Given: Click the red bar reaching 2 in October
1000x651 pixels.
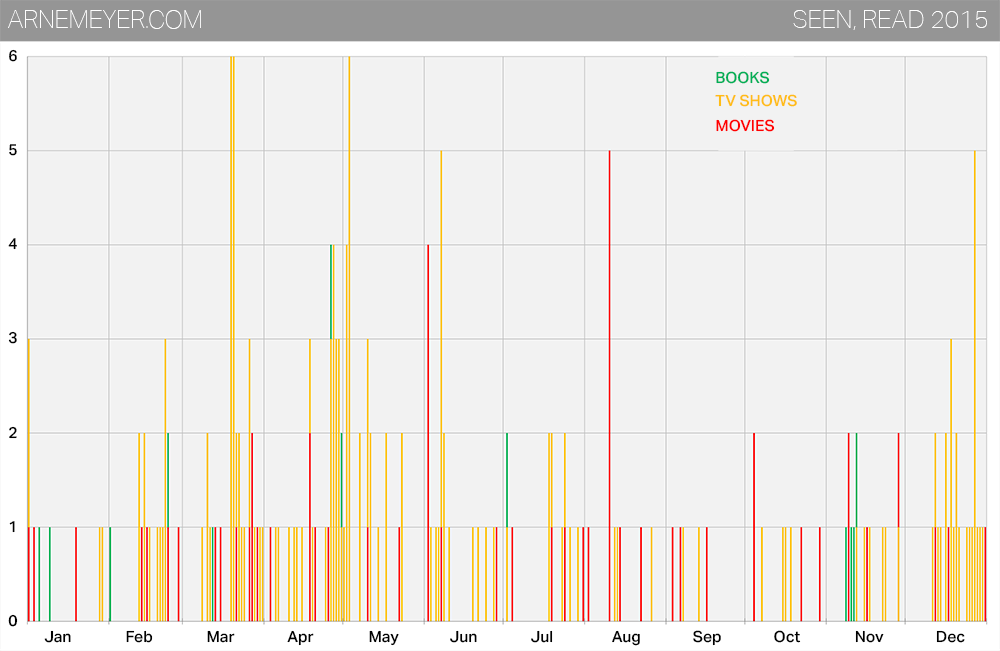Looking at the screenshot, I should pyautogui.click(x=754, y=527).
